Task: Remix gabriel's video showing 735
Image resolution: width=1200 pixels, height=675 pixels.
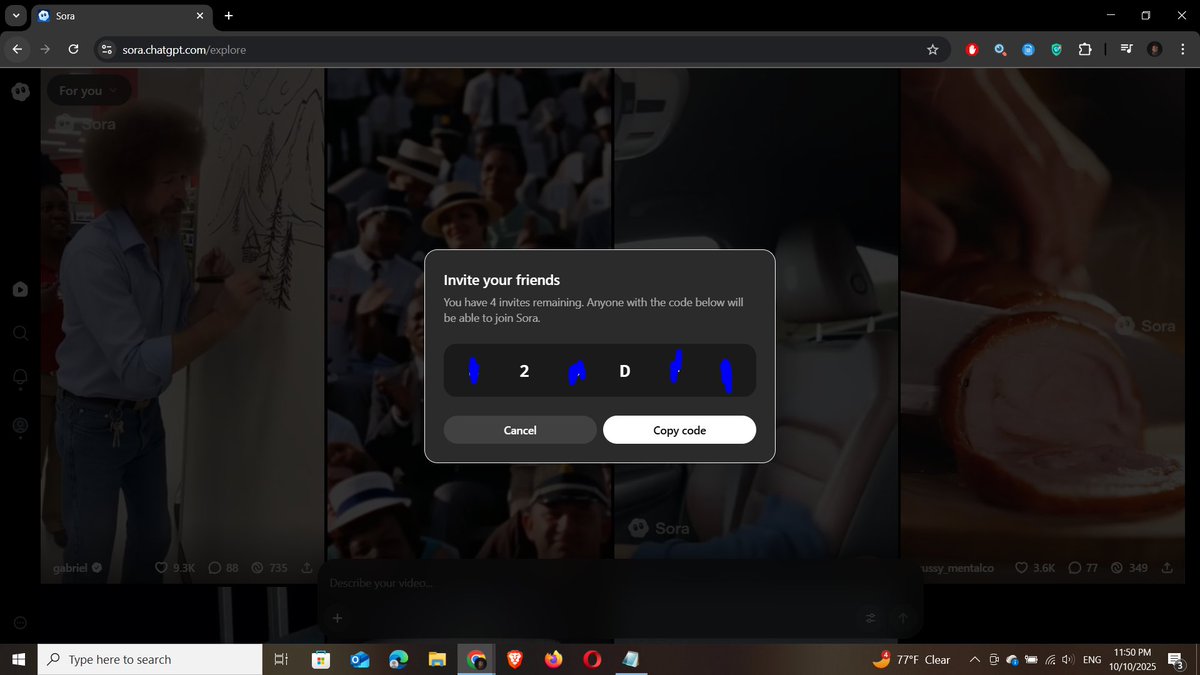Action: (268, 568)
